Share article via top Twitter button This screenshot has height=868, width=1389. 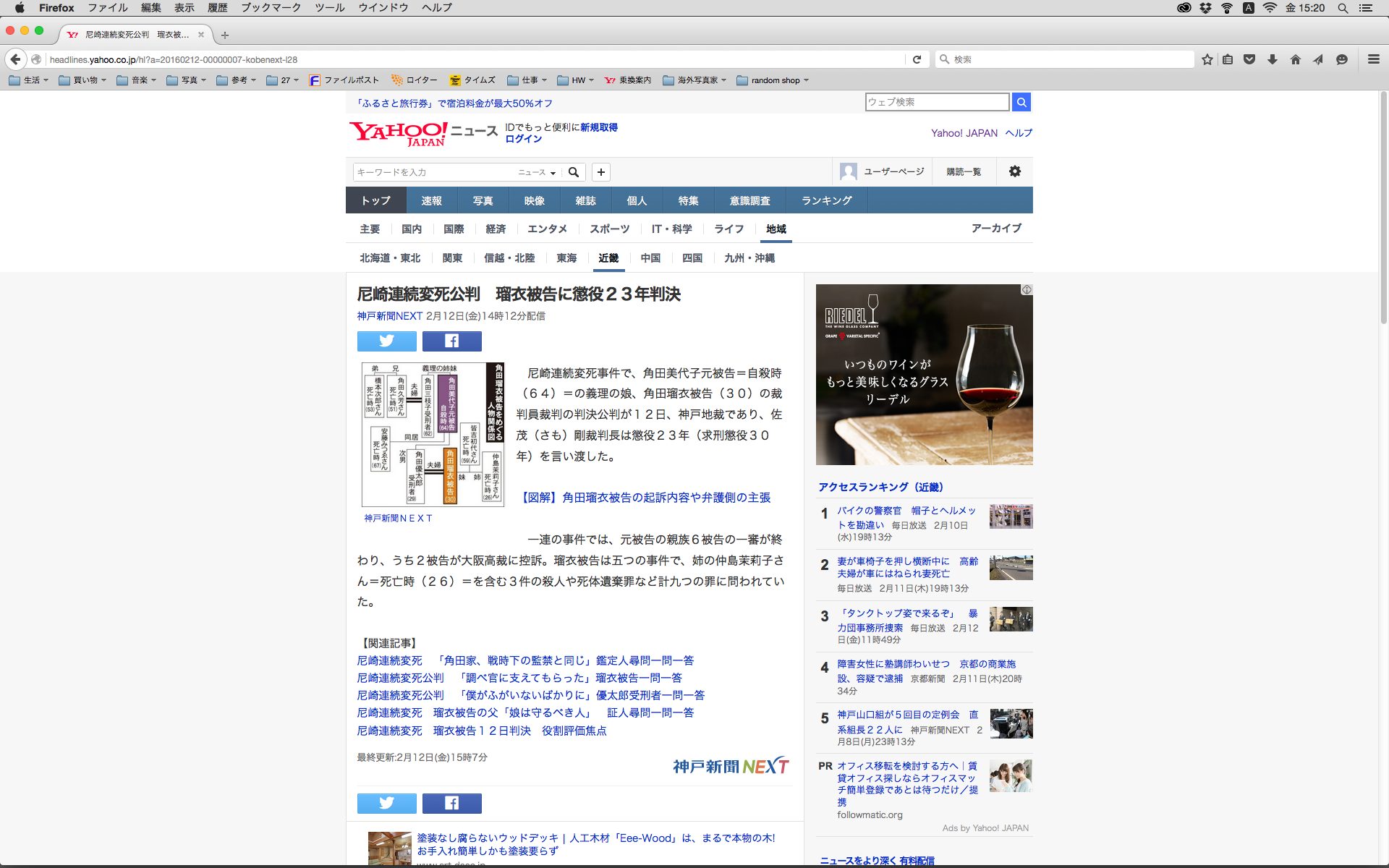(386, 341)
